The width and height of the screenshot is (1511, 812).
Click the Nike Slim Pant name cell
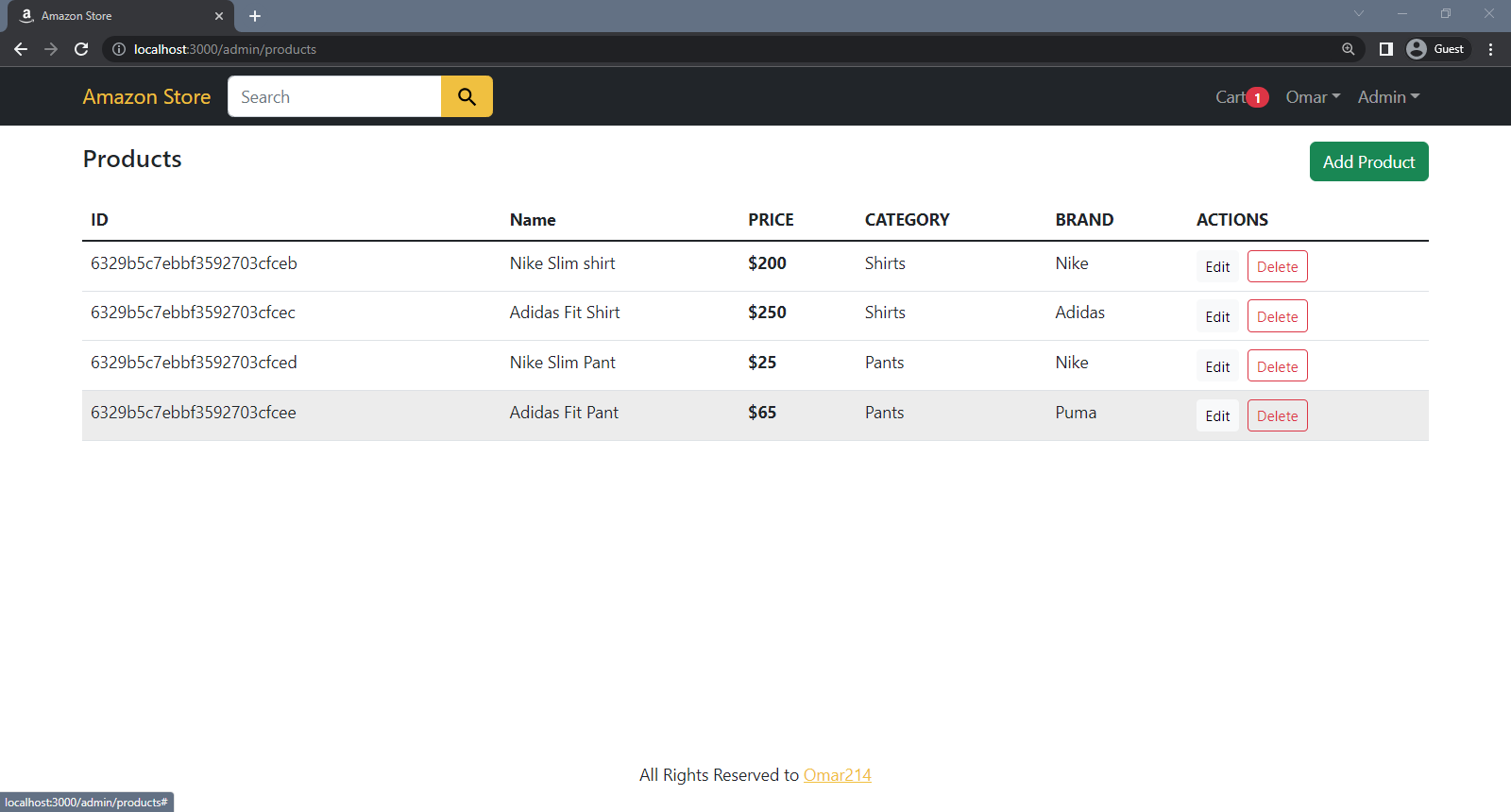(562, 363)
